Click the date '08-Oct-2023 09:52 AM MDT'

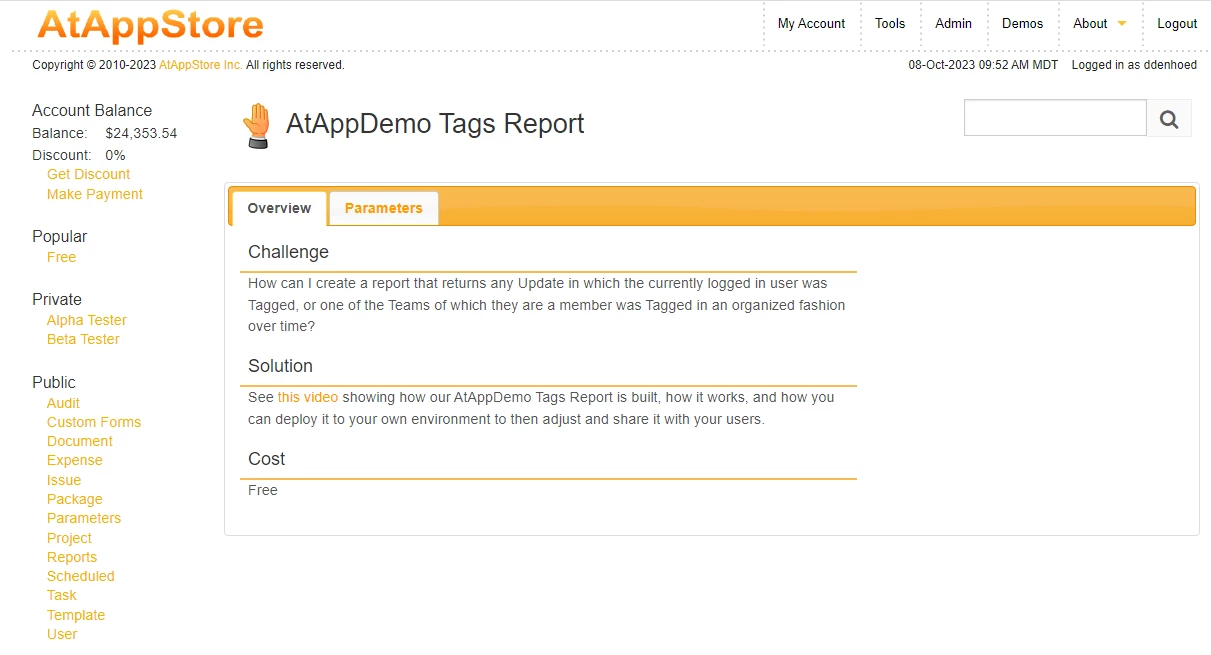point(983,65)
